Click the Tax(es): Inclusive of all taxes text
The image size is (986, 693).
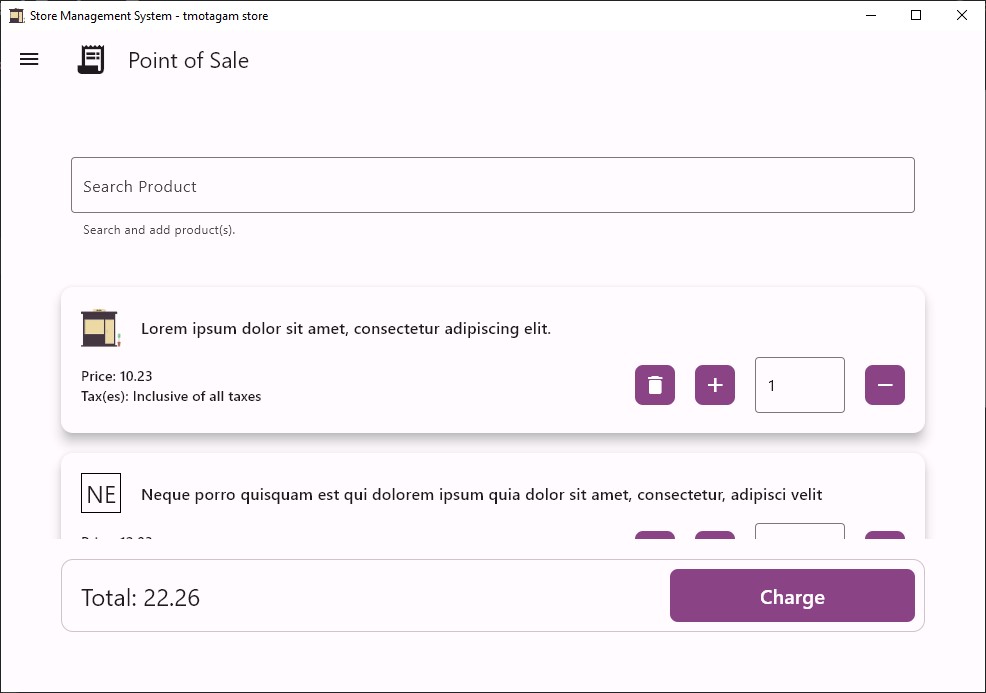coord(170,396)
